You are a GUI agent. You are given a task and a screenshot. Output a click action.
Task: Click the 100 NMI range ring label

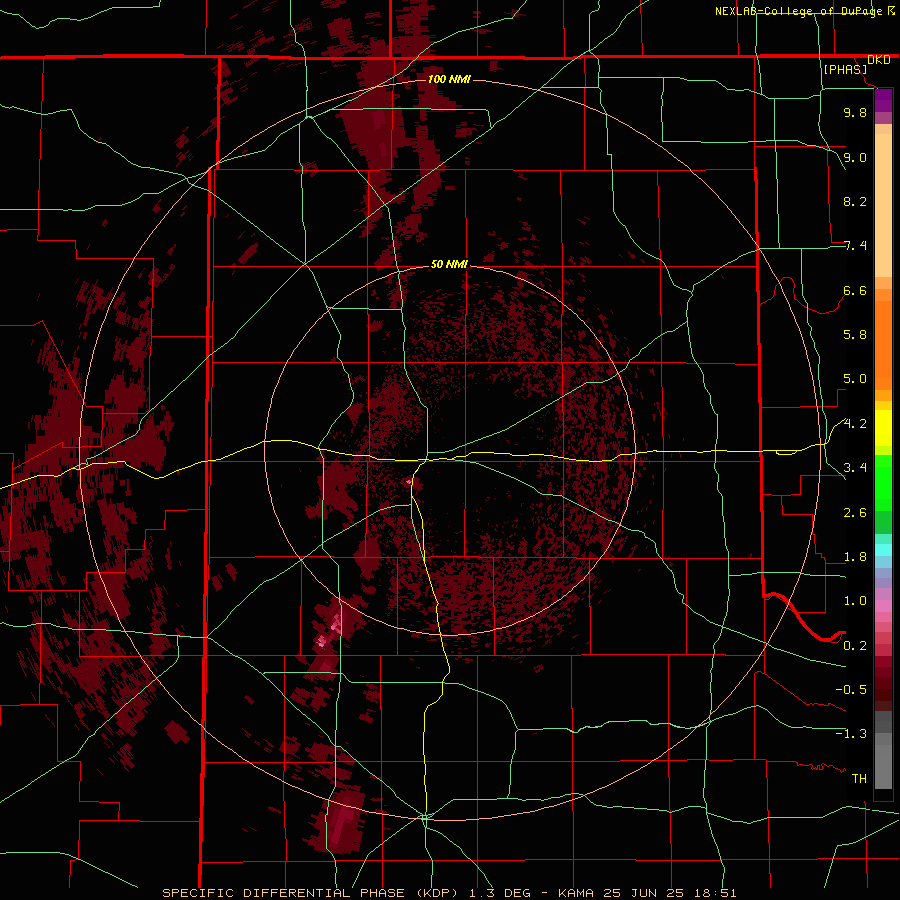tap(449, 79)
